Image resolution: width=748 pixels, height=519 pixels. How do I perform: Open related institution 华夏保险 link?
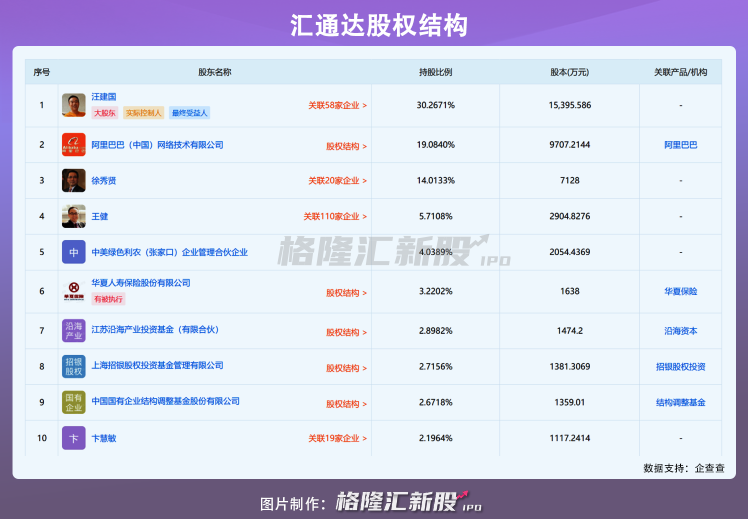click(x=681, y=291)
